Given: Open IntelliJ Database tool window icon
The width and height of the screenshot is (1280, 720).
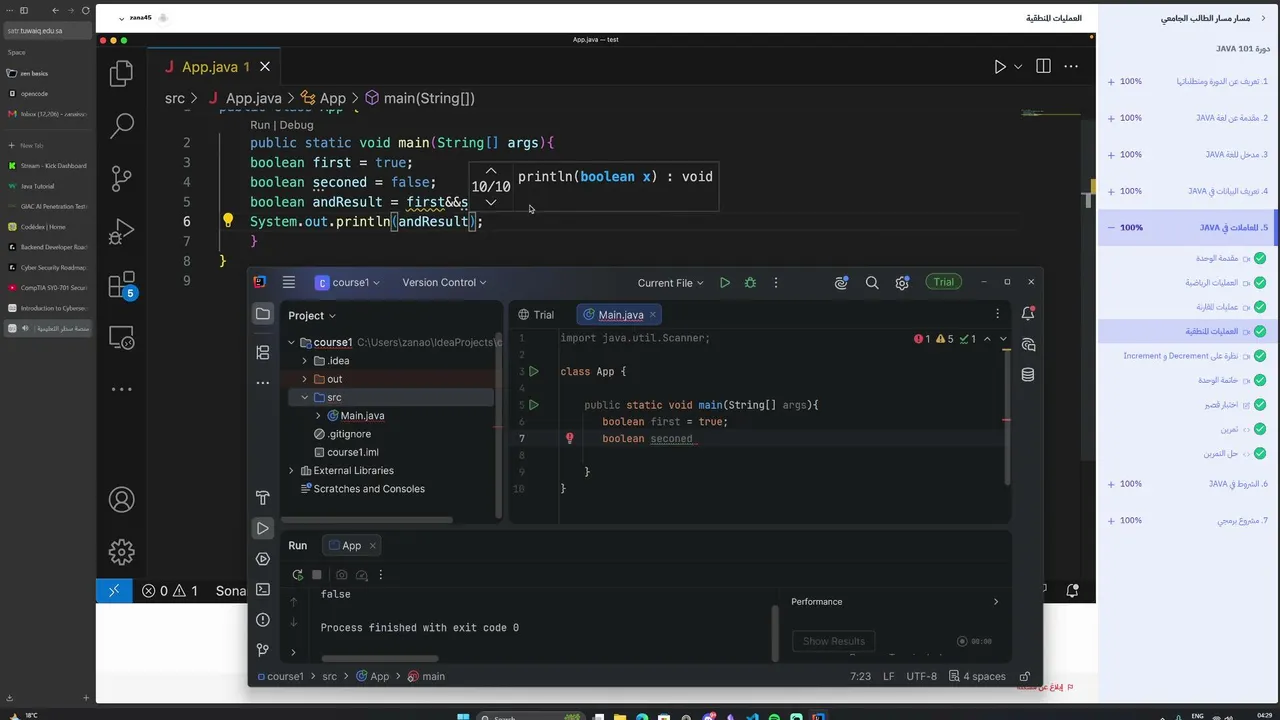Looking at the screenshot, I should pos(1028,375).
